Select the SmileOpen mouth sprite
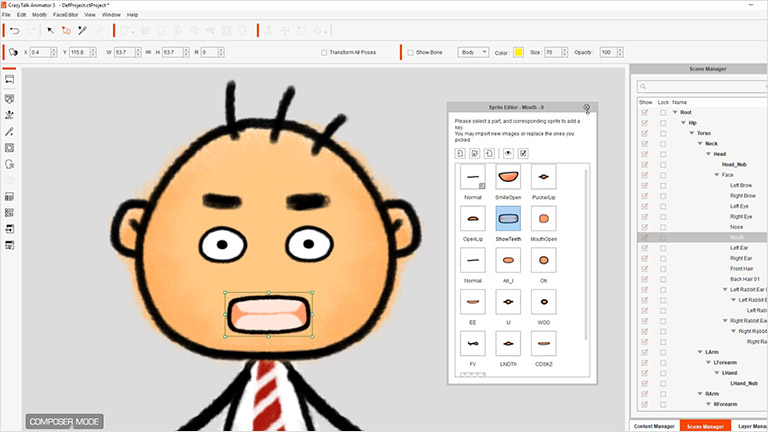This screenshot has height=432, width=768. coord(508,178)
